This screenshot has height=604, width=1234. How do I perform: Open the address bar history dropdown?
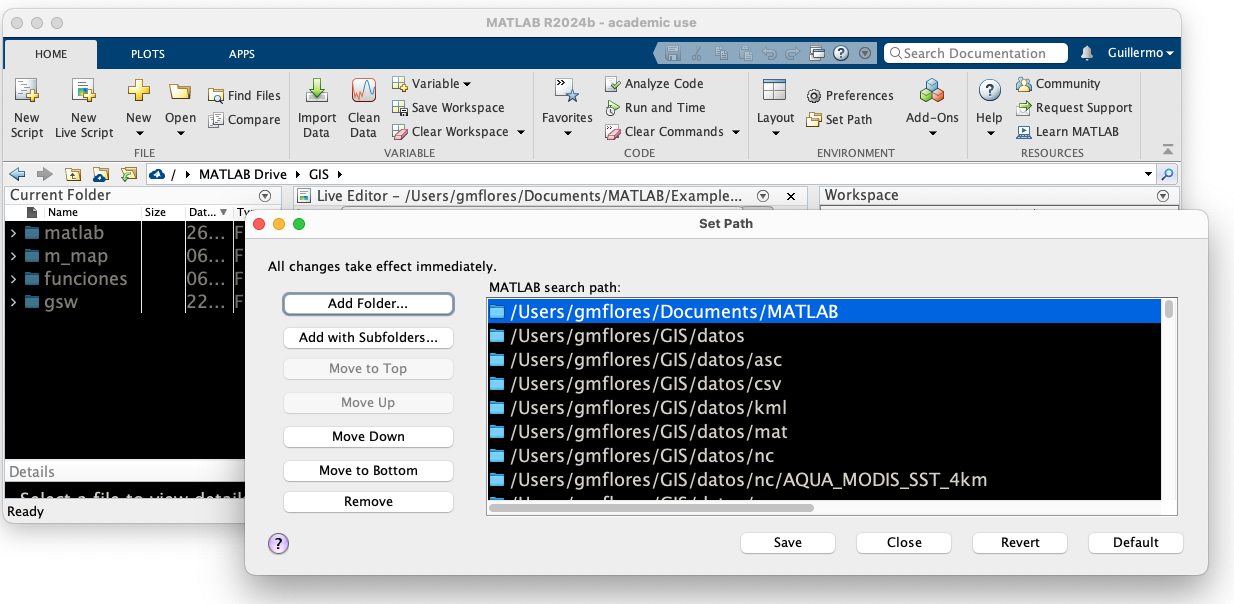tap(1148, 174)
